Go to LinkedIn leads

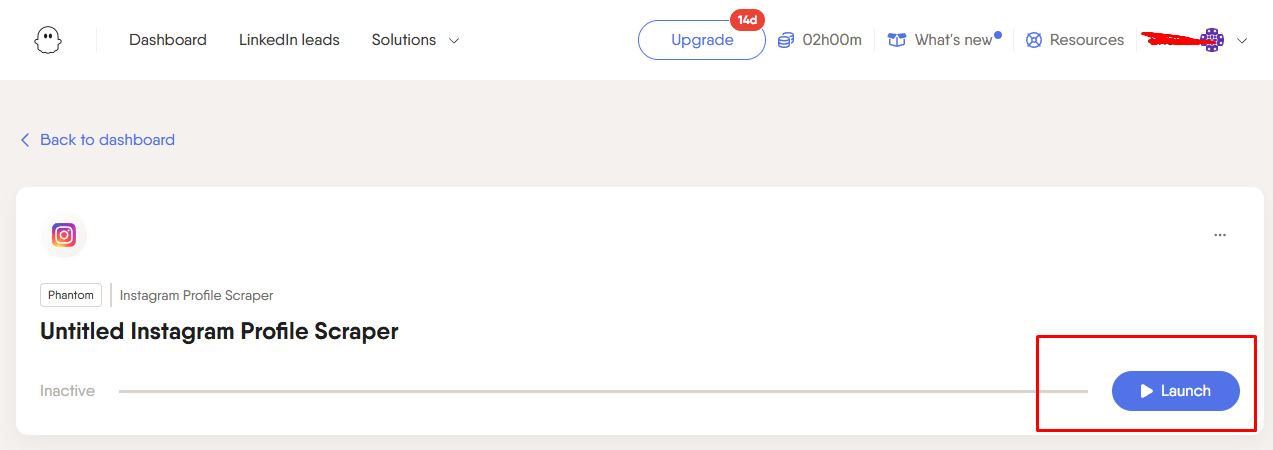(x=289, y=40)
